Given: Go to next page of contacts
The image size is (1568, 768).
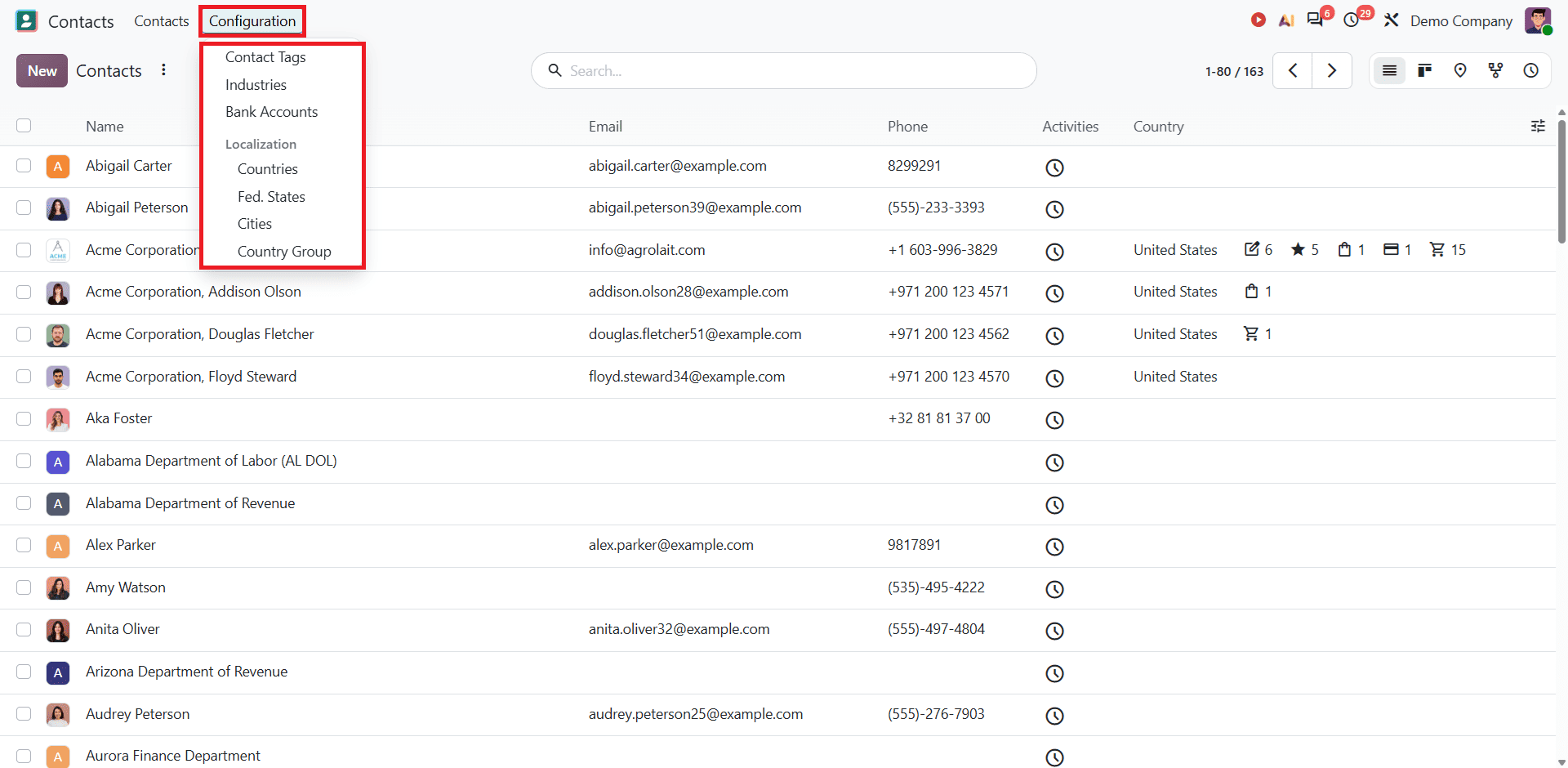Looking at the screenshot, I should (1332, 71).
